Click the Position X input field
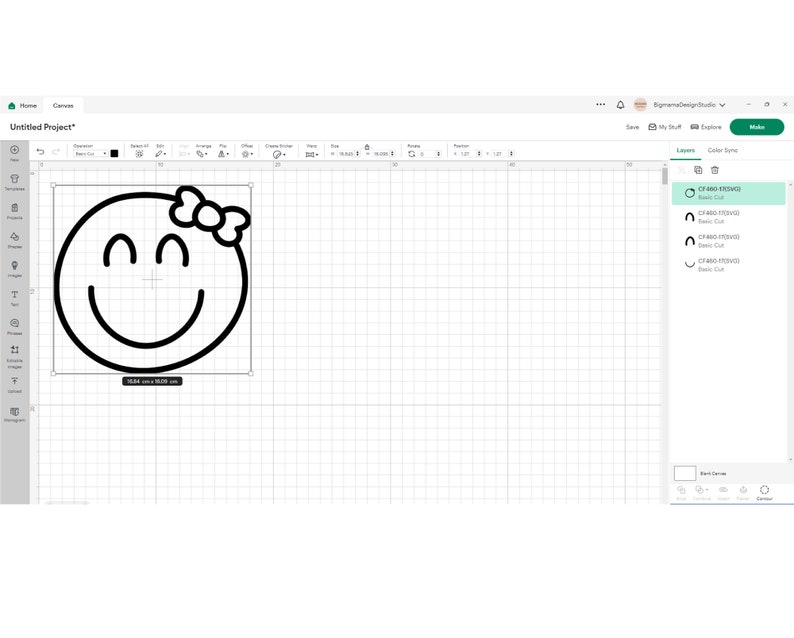The width and height of the screenshot is (794, 638). click(467, 154)
